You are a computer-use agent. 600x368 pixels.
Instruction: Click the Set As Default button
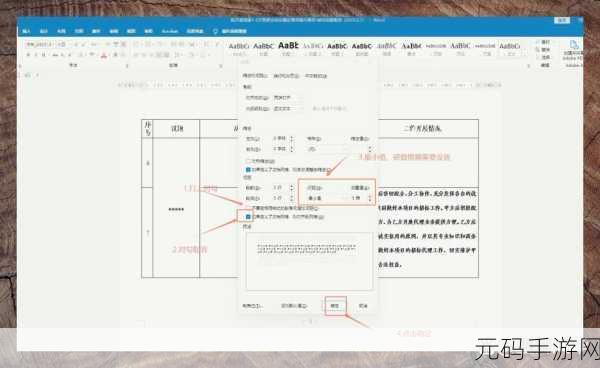pos(294,306)
